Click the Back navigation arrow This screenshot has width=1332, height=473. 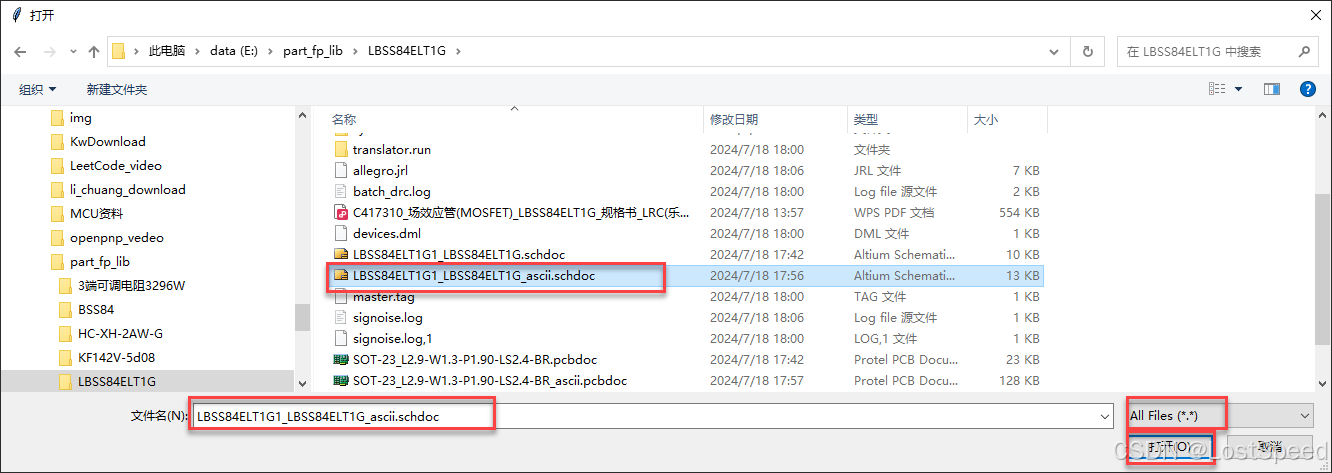19,51
